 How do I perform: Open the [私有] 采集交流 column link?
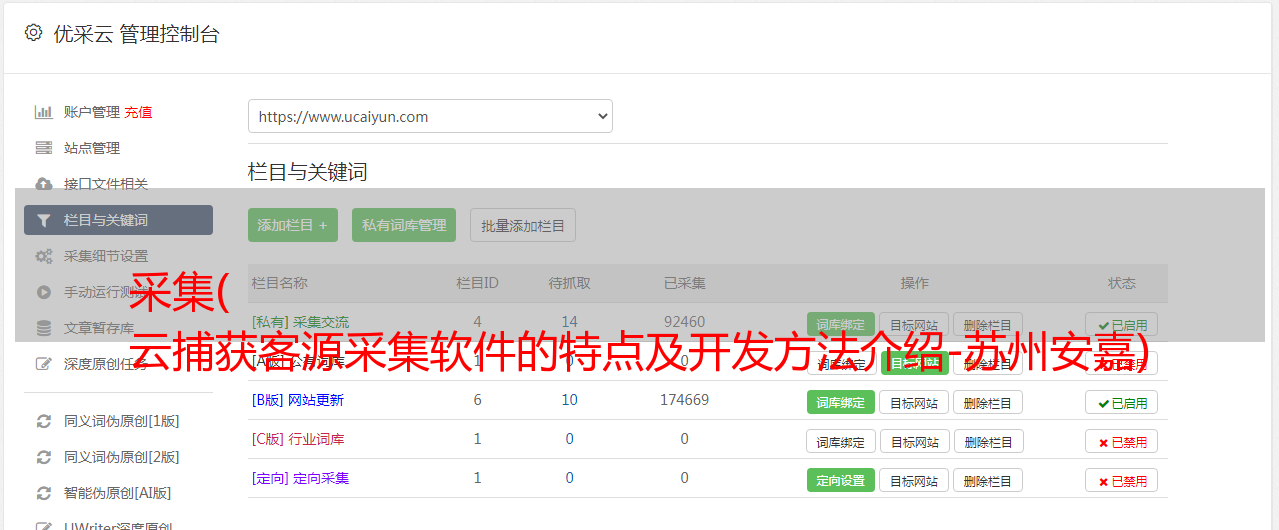click(x=300, y=322)
